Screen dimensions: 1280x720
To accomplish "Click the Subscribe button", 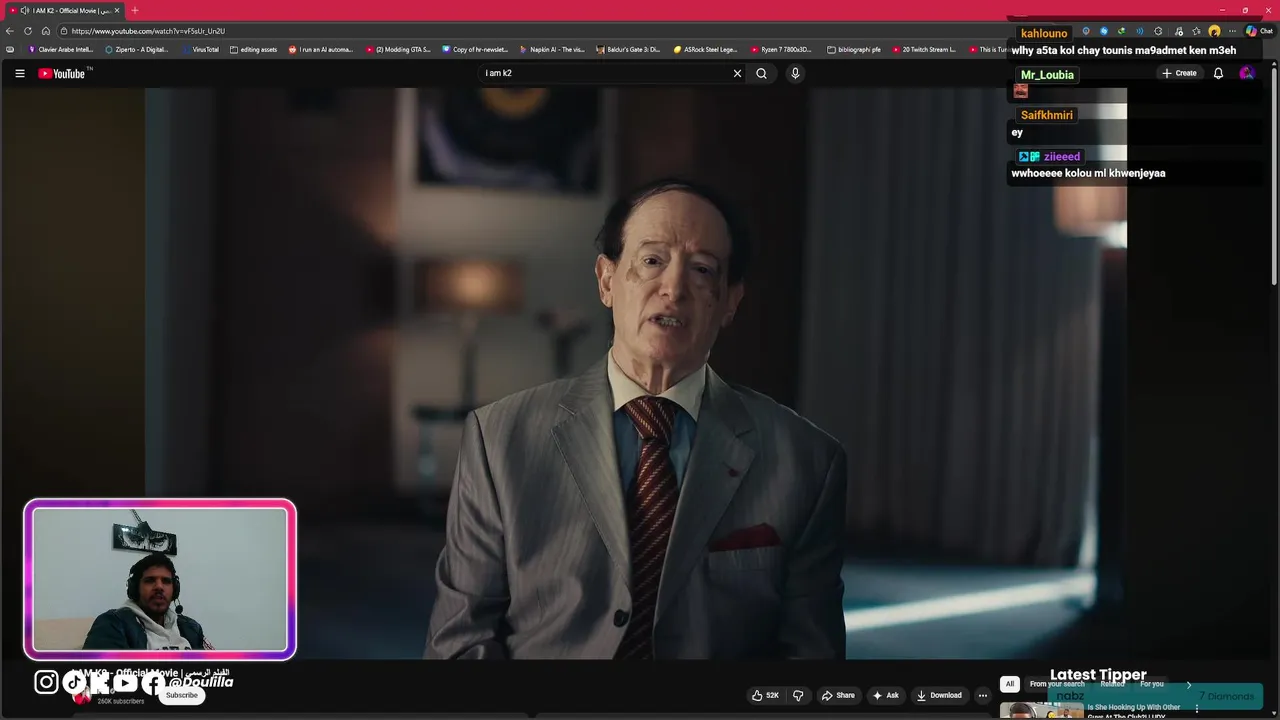I will (x=182, y=695).
